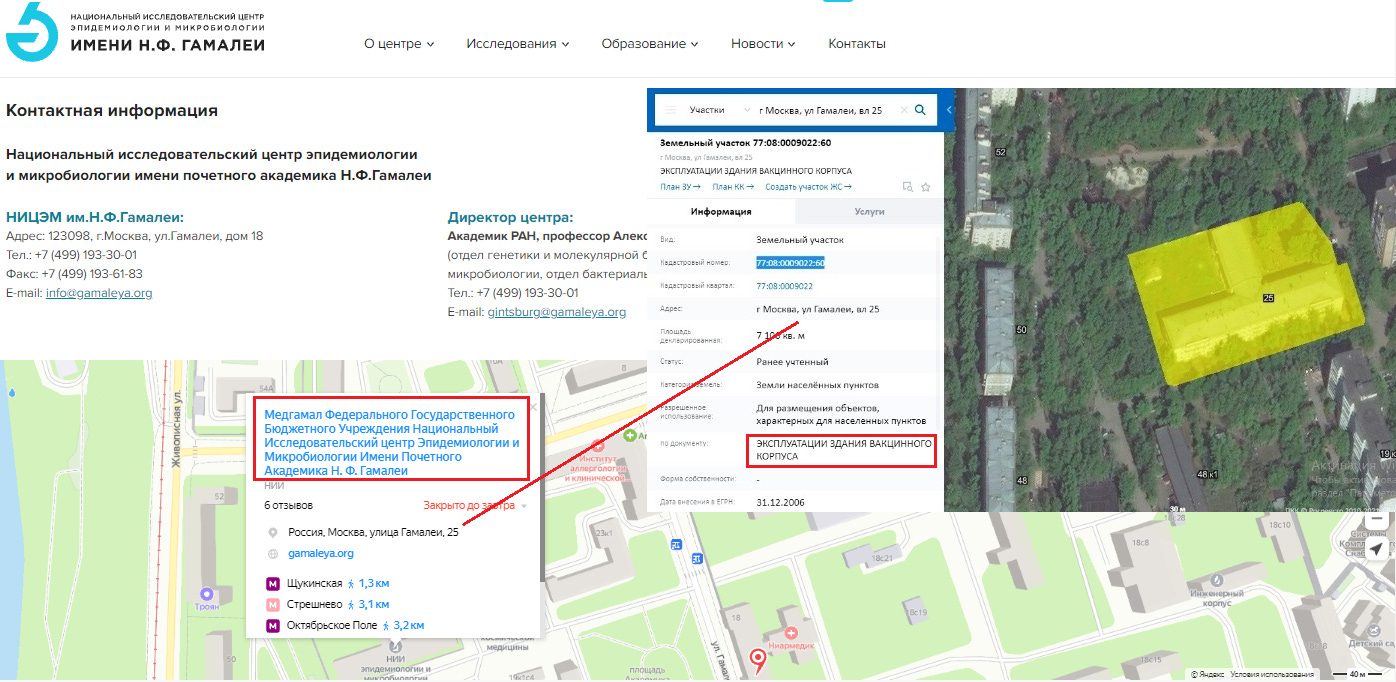Click the Троян purple map marker

click(207, 594)
